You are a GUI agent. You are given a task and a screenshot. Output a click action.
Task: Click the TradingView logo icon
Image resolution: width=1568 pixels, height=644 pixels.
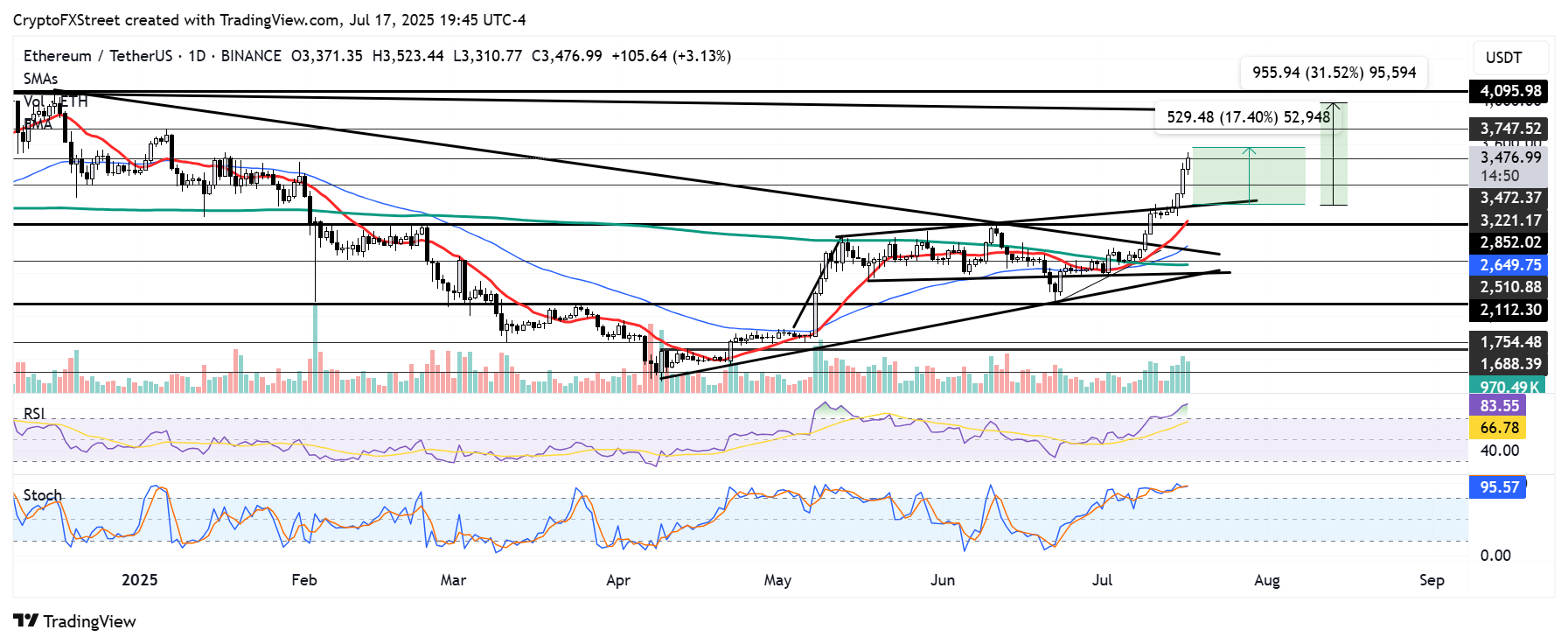[26, 621]
